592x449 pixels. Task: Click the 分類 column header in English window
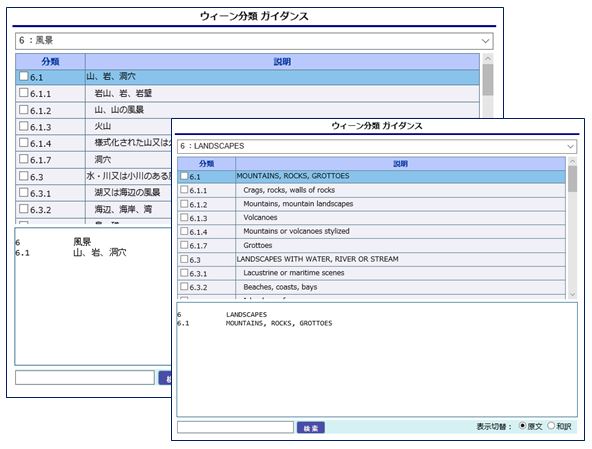[x=206, y=164]
